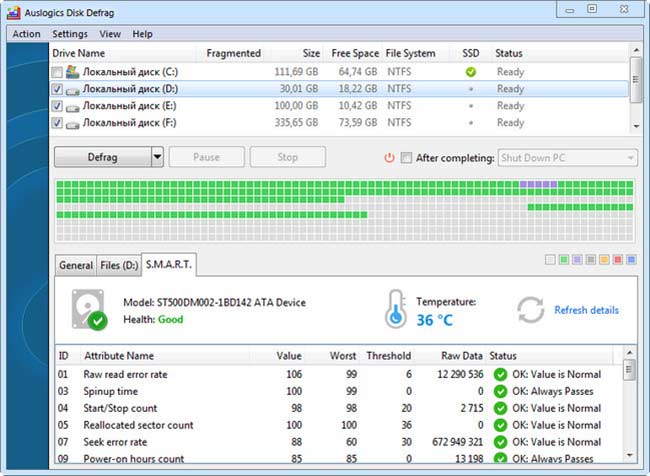Click the red legend color square
650x476 pixels.
coord(618,260)
